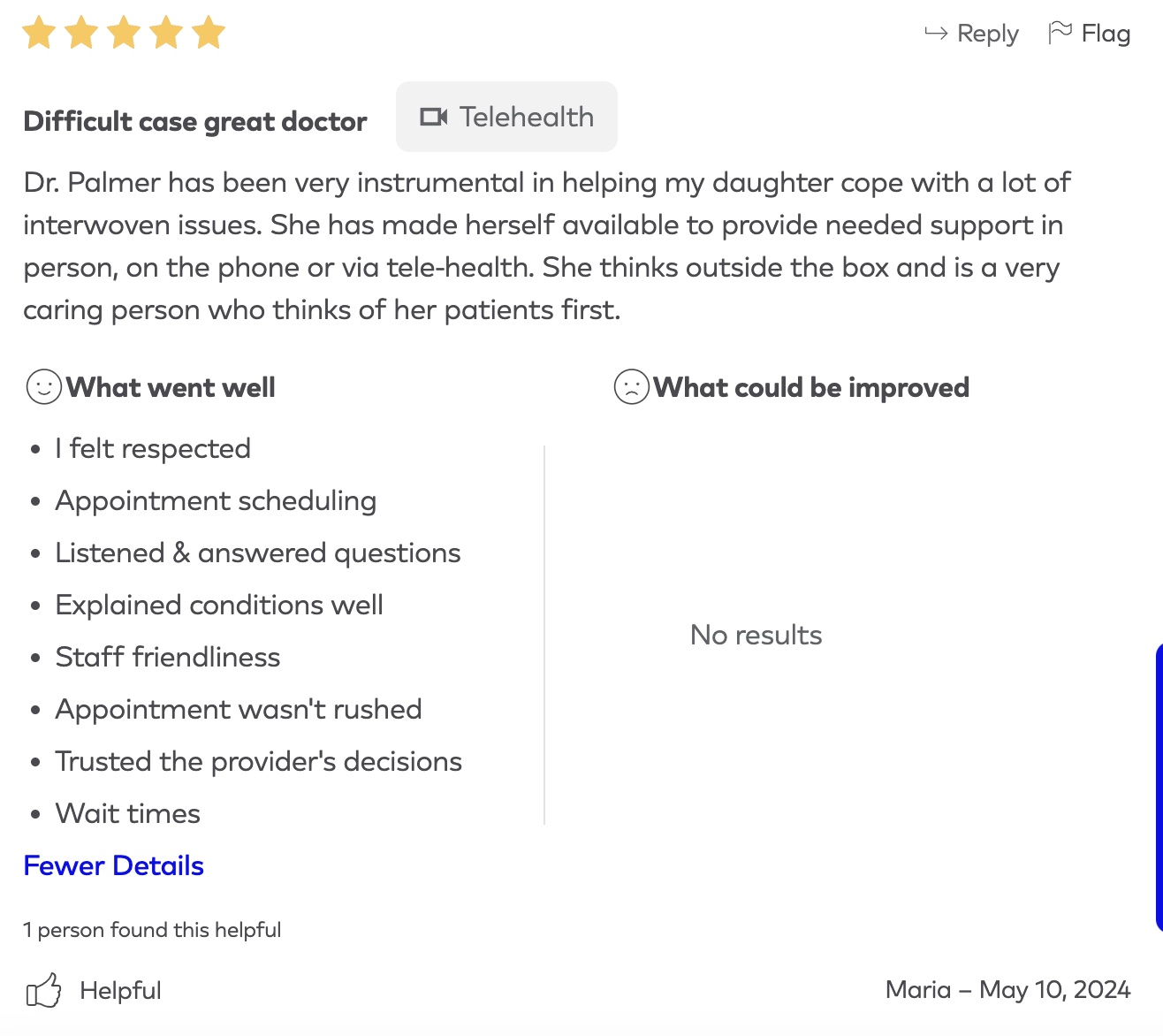Image resolution: width=1163 pixels, height=1036 pixels.
Task: Click the smiley face icon
Action: [x=43, y=387]
